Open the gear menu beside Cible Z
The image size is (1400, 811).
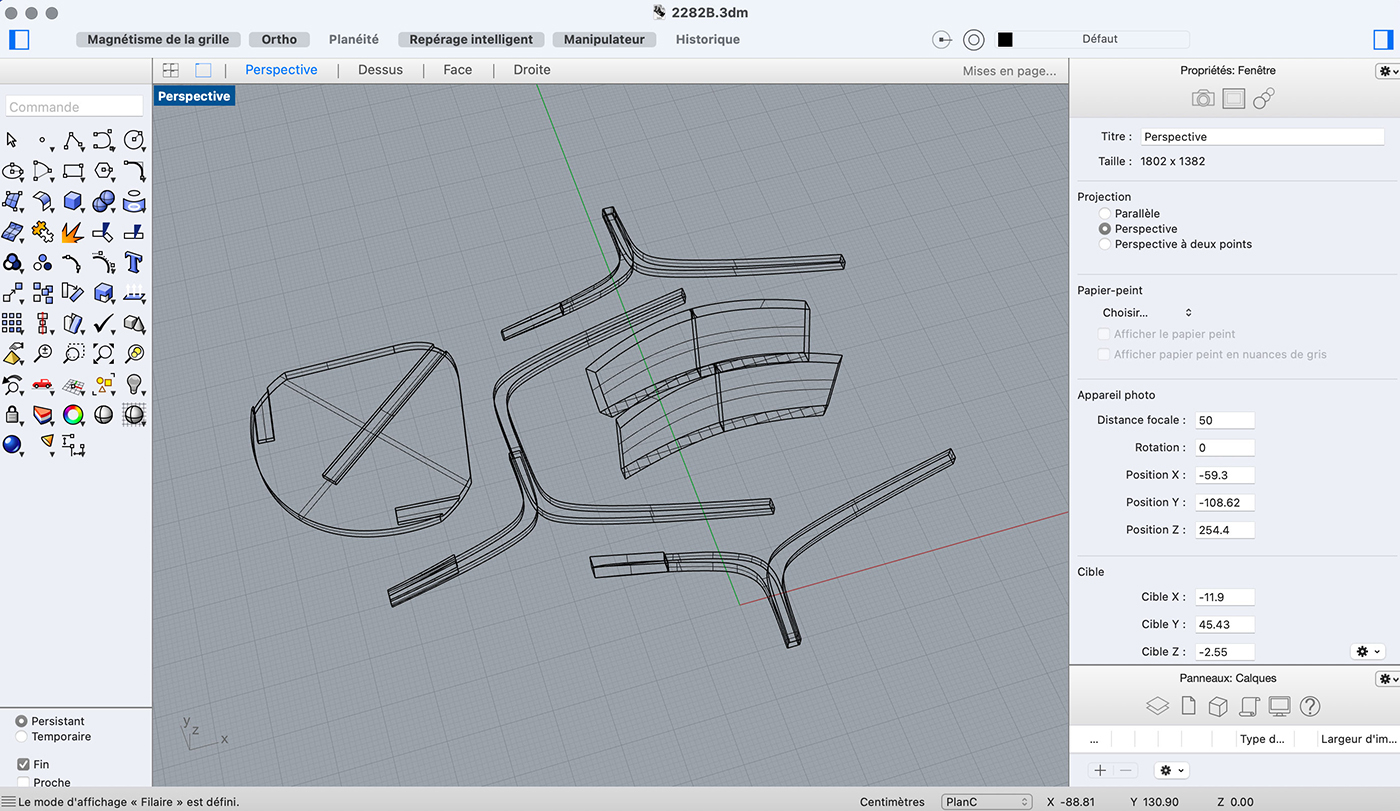(x=1367, y=651)
